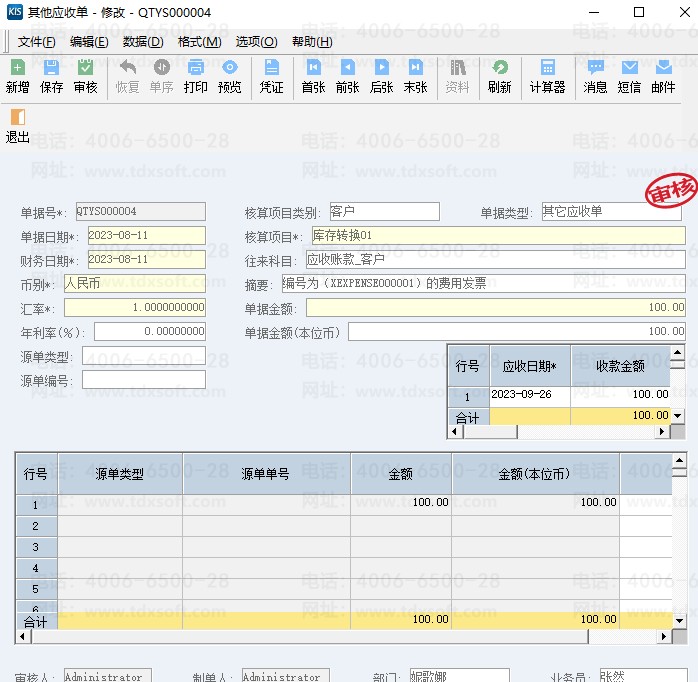
Task: Click the 退出 (Exit) icon
Action: tap(17, 126)
